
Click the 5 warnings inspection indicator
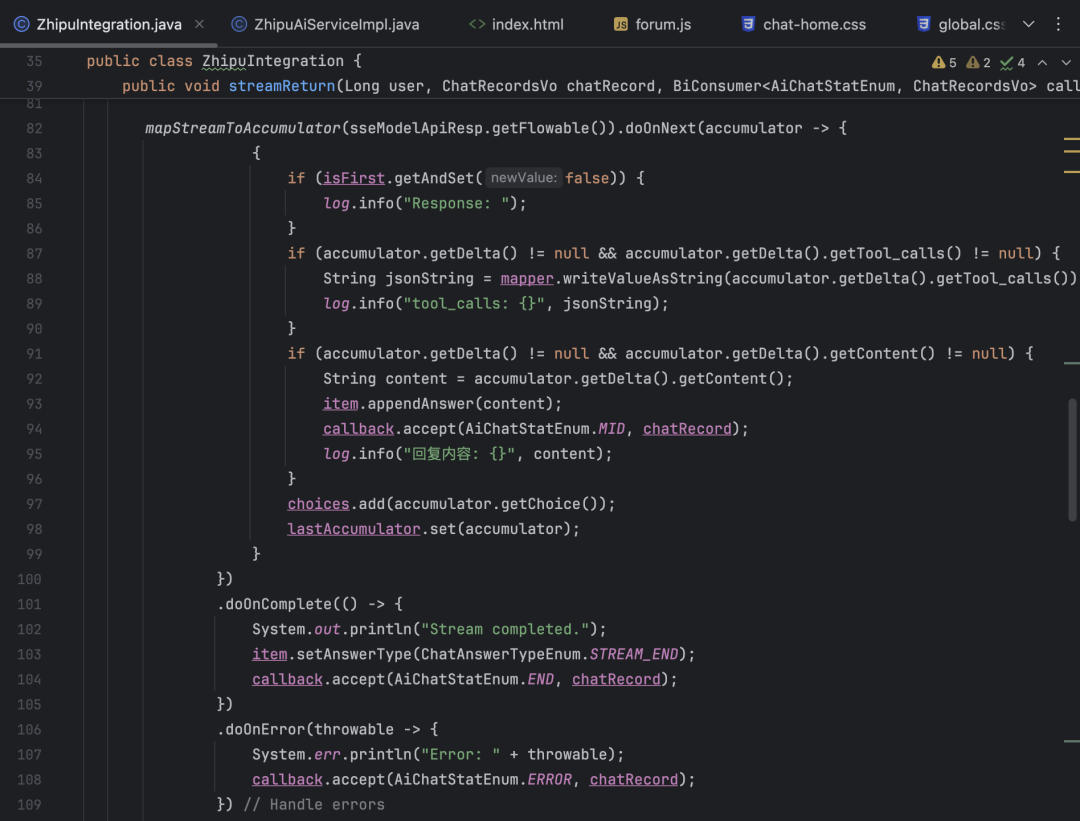(x=944, y=63)
